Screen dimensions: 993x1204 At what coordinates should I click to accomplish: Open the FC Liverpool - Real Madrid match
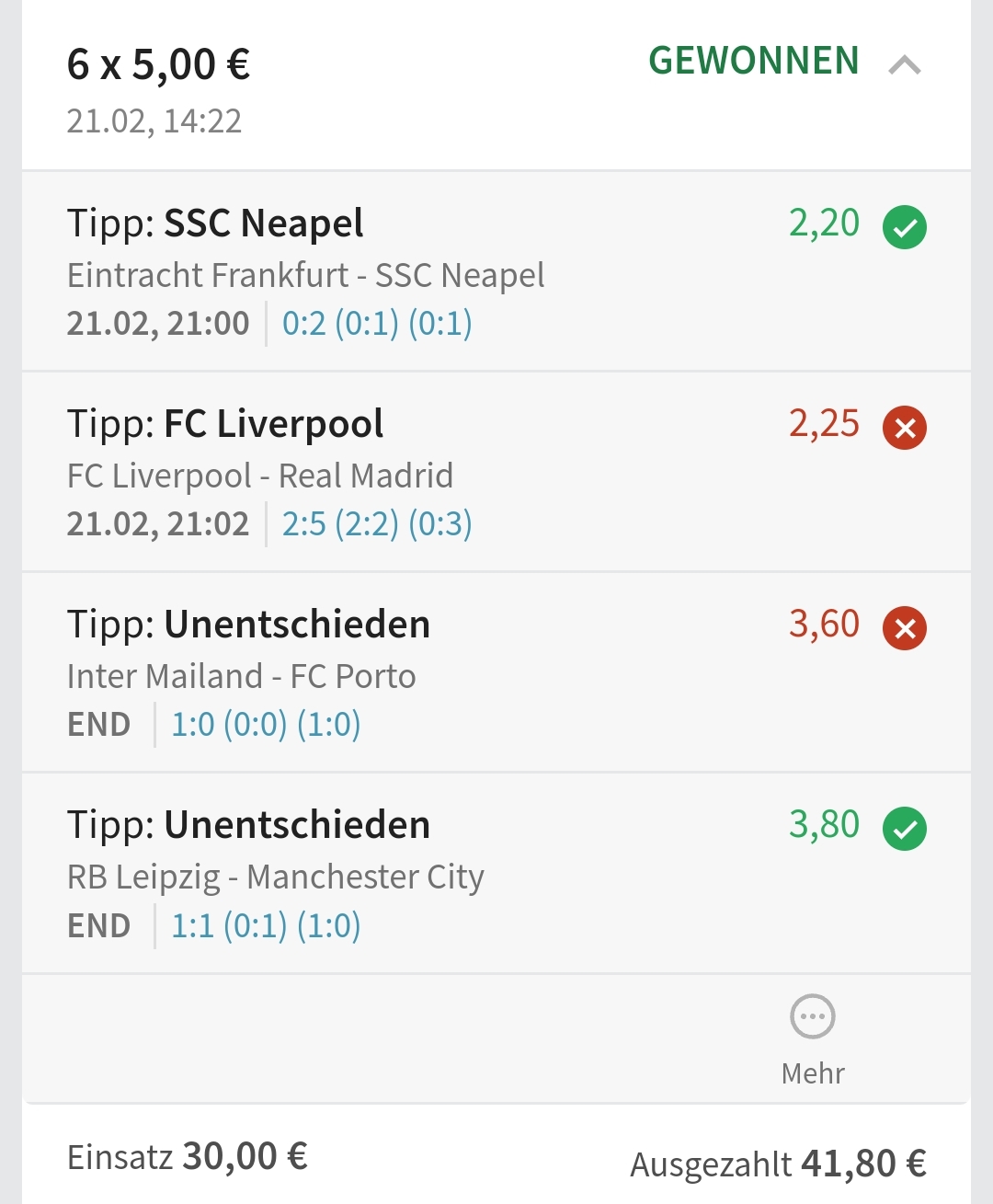(260, 476)
